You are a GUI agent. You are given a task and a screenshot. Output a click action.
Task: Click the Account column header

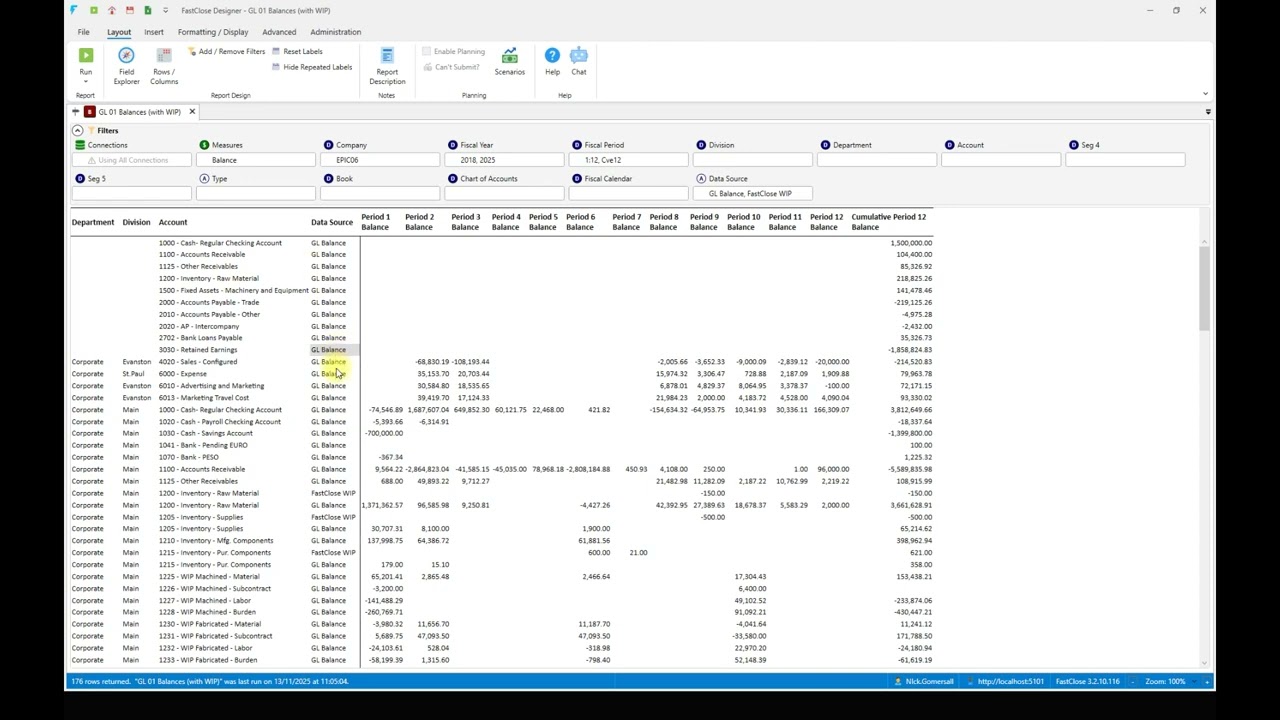pos(173,222)
